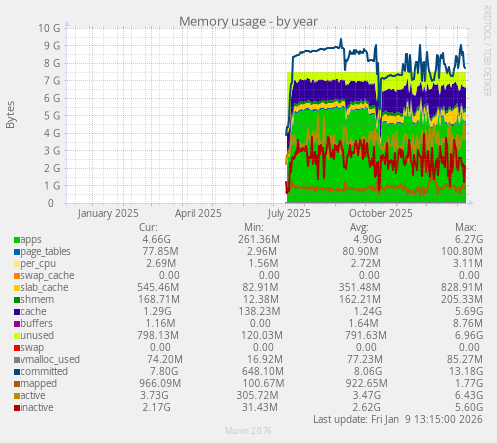This screenshot has width=497, height=443.
Task: Click the 'cache' legend label
Action: tap(33, 311)
